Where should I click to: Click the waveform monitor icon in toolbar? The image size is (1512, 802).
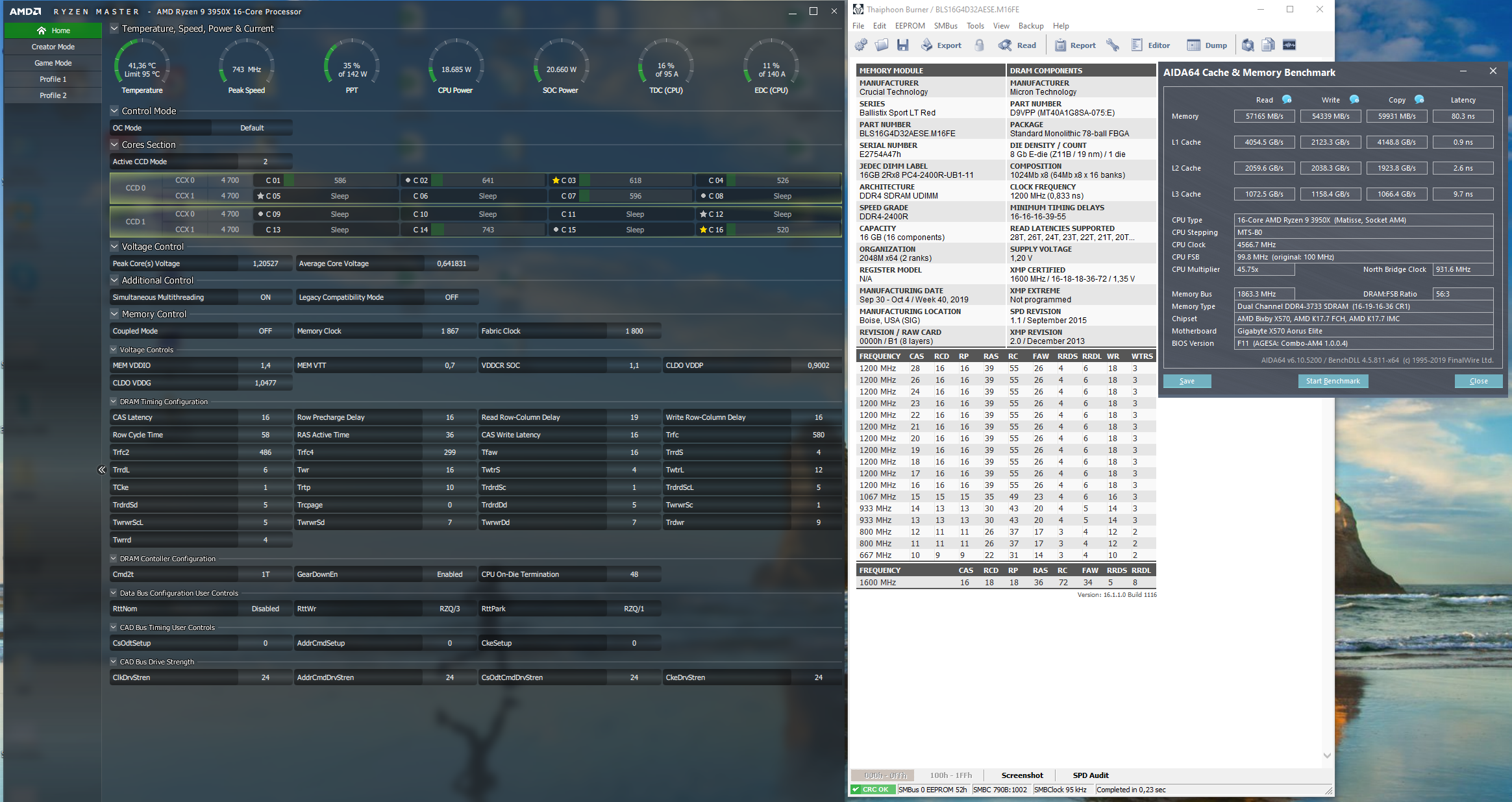(1289, 45)
